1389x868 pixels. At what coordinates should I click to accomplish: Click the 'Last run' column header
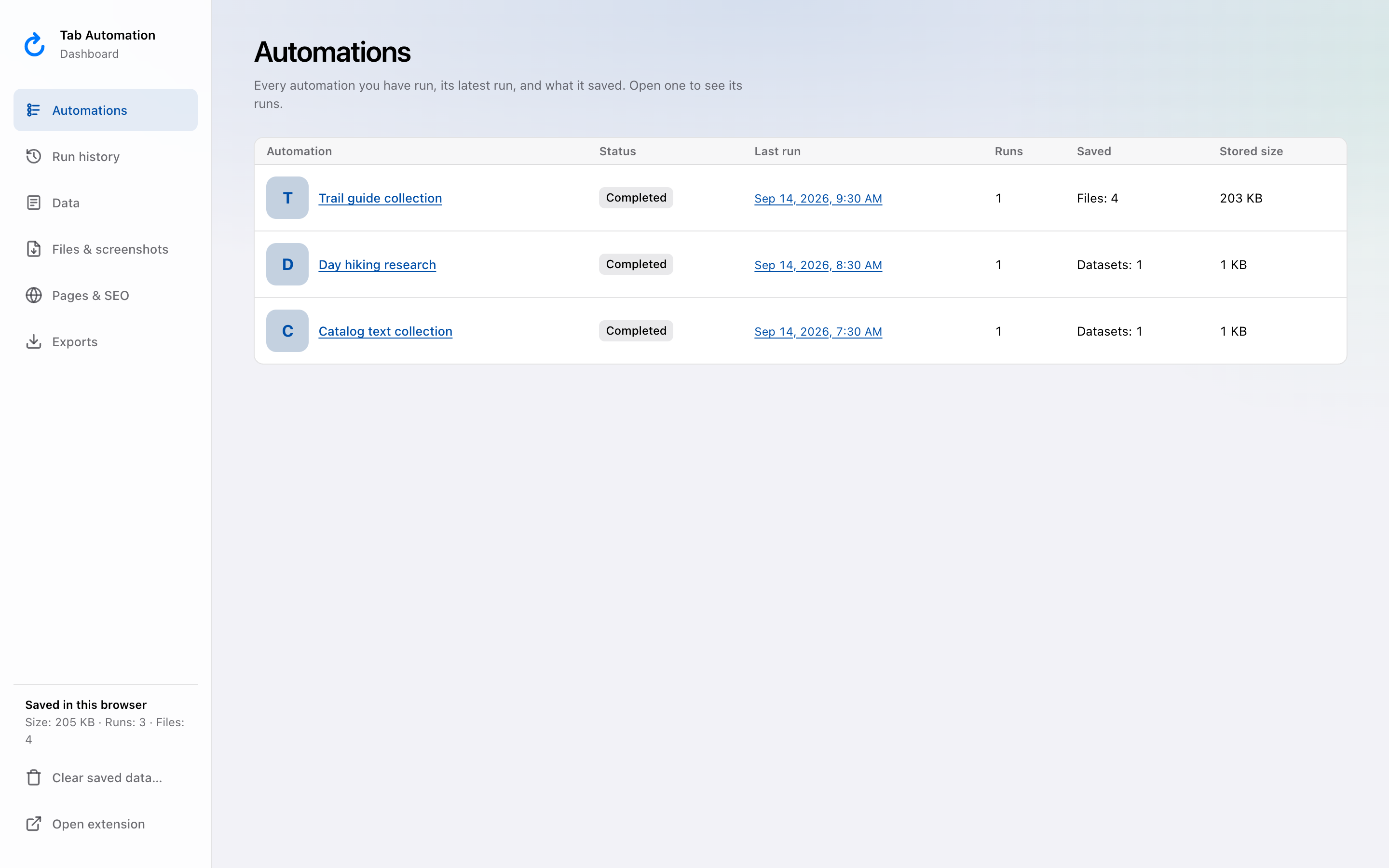pyautogui.click(x=777, y=151)
